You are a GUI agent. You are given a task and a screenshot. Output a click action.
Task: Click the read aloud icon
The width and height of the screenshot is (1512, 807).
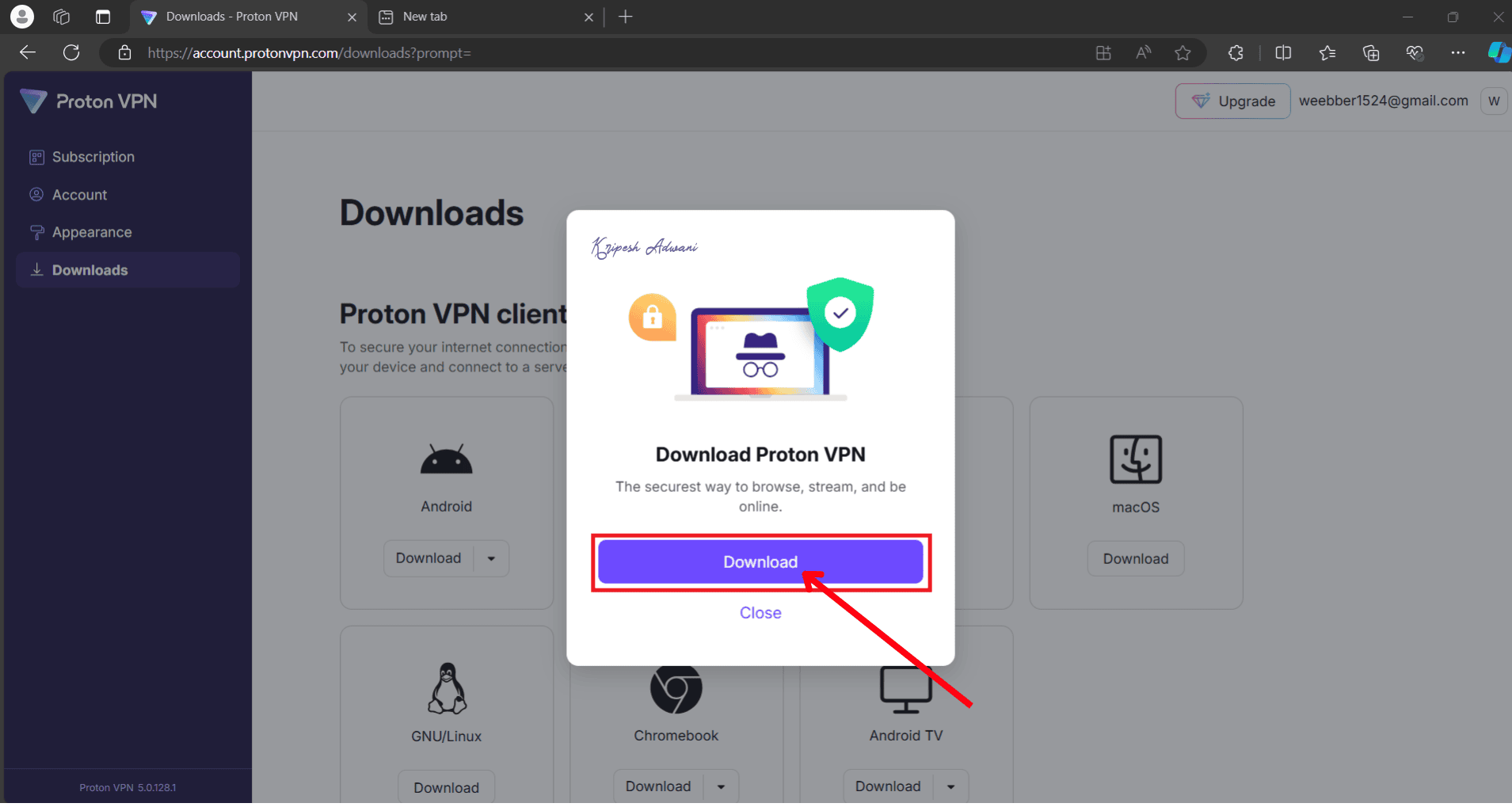click(x=1143, y=53)
